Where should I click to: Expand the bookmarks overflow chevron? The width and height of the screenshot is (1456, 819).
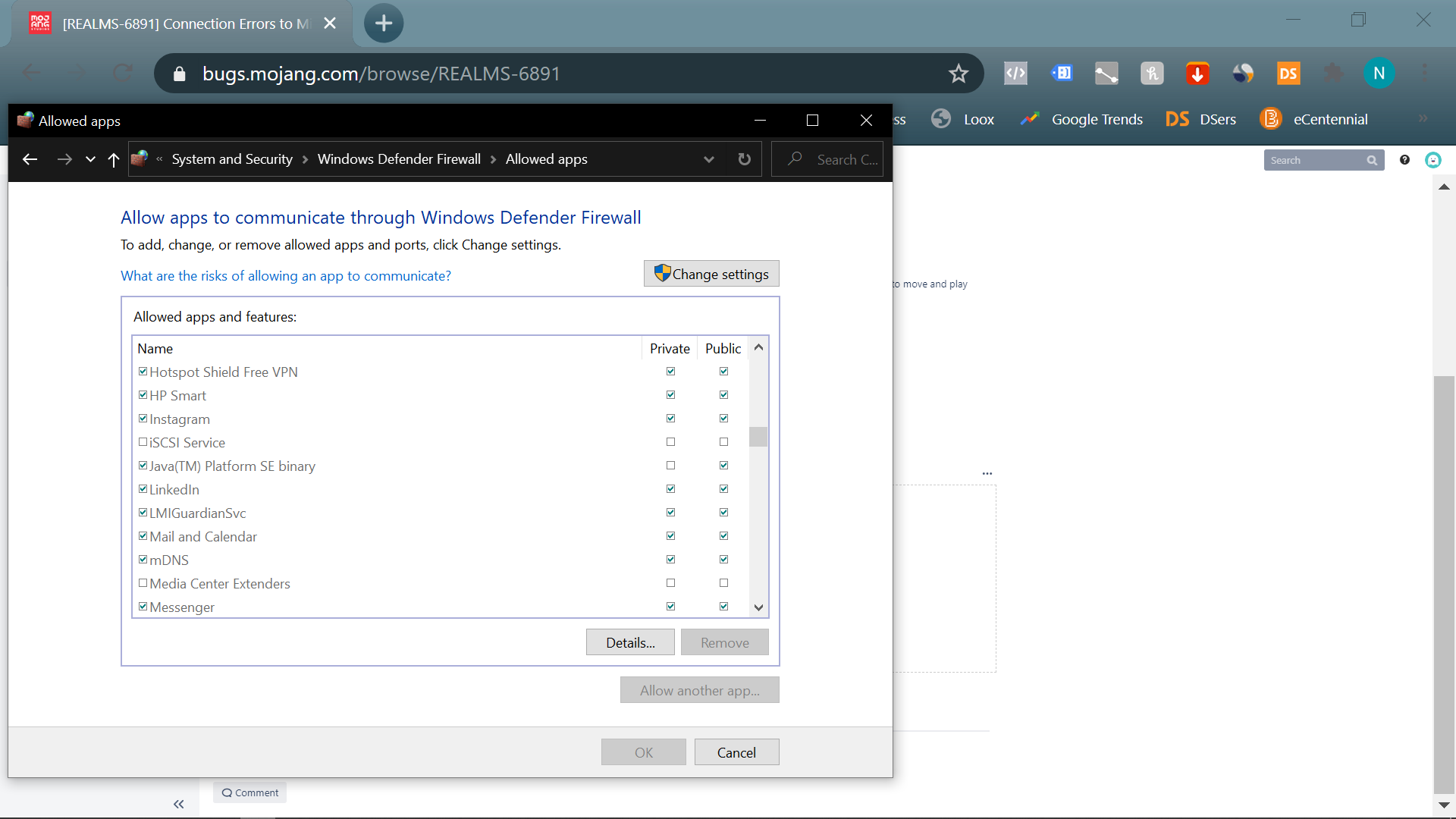point(1423,119)
